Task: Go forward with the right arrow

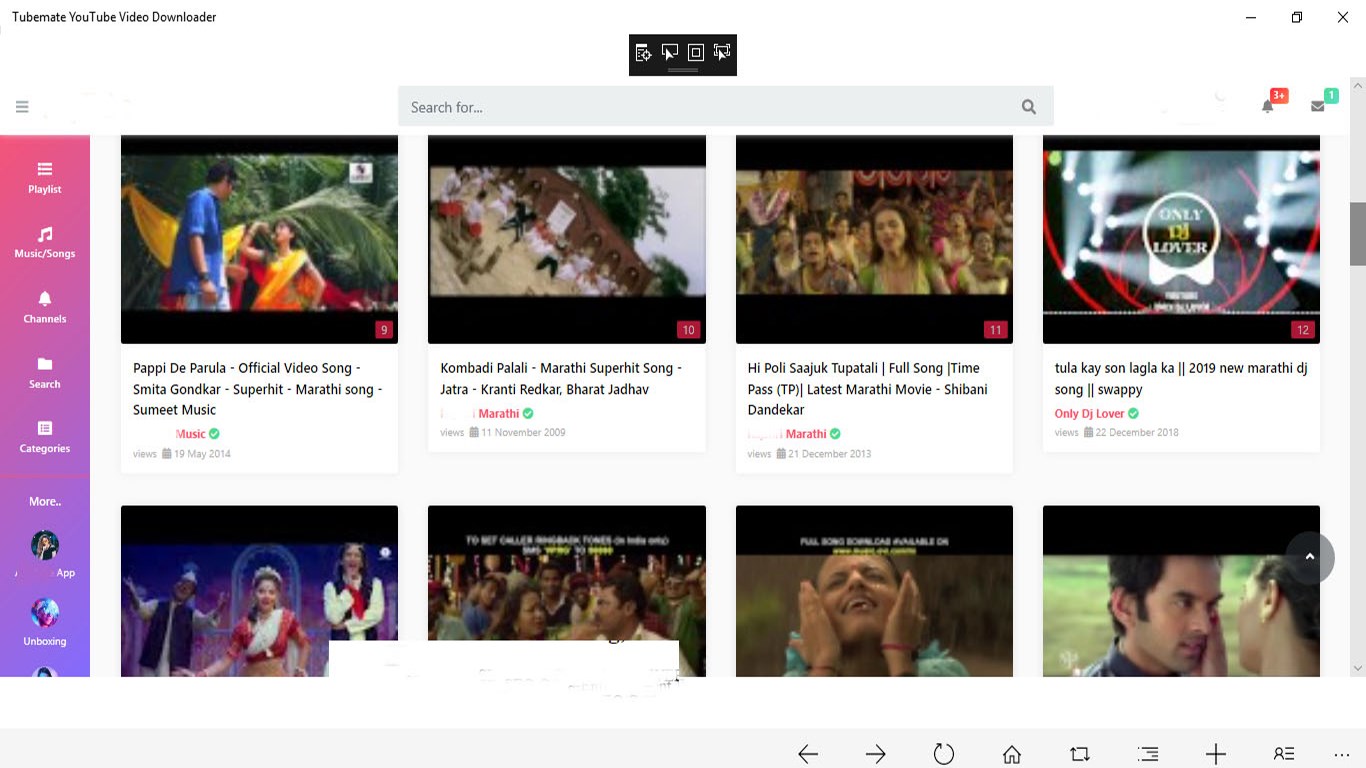Action: click(876, 754)
